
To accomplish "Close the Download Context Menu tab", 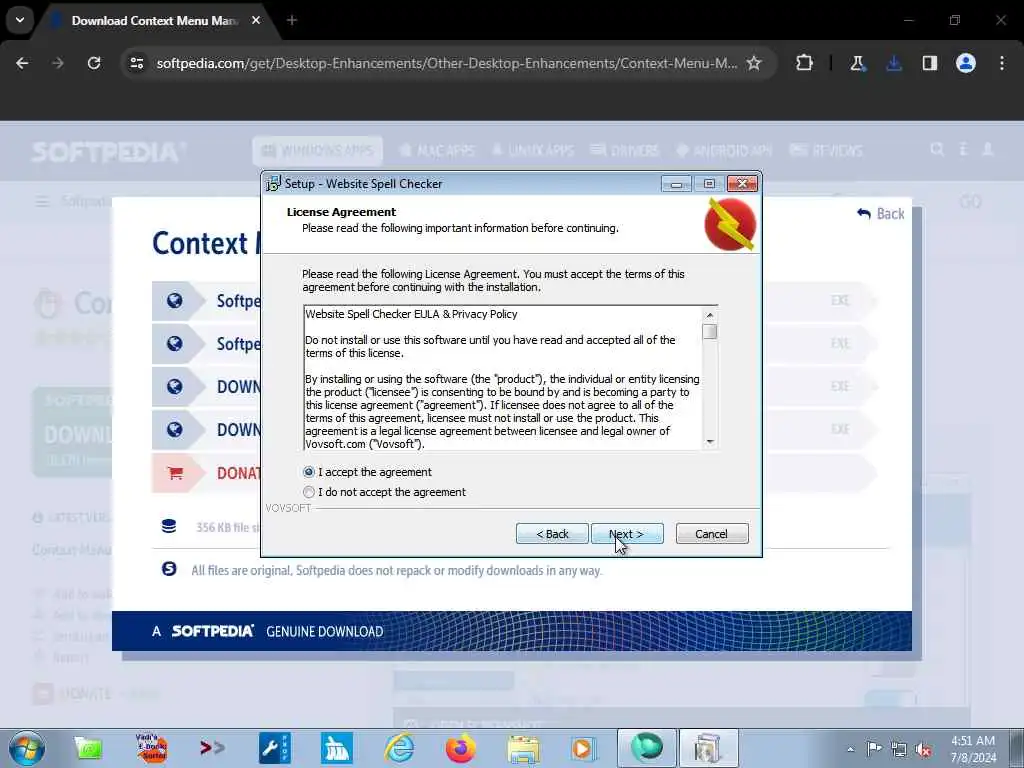I will click(256, 20).
